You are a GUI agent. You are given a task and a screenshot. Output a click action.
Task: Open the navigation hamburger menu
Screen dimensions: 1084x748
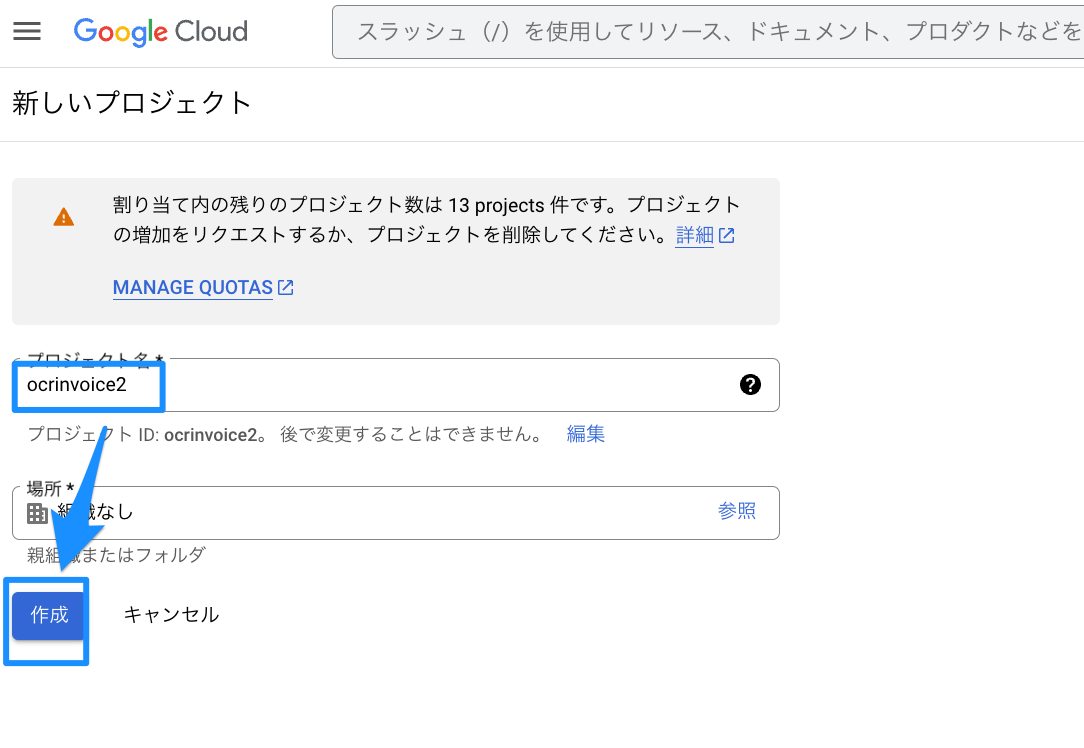(x=27, y=31)
